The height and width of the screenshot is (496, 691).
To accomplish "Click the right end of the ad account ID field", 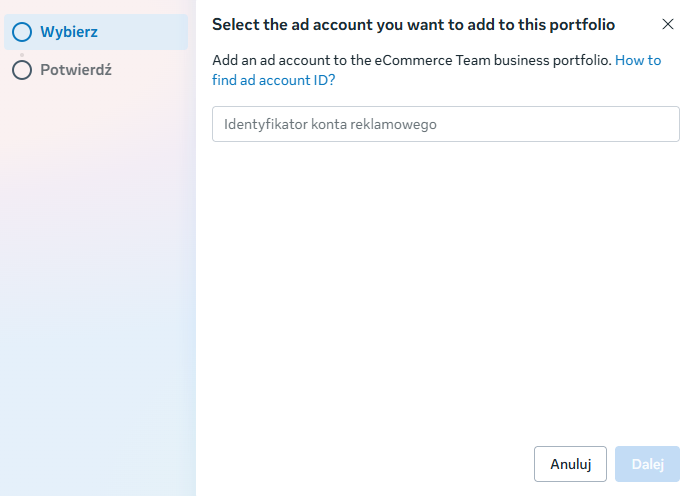I will (x=660, y=124).
